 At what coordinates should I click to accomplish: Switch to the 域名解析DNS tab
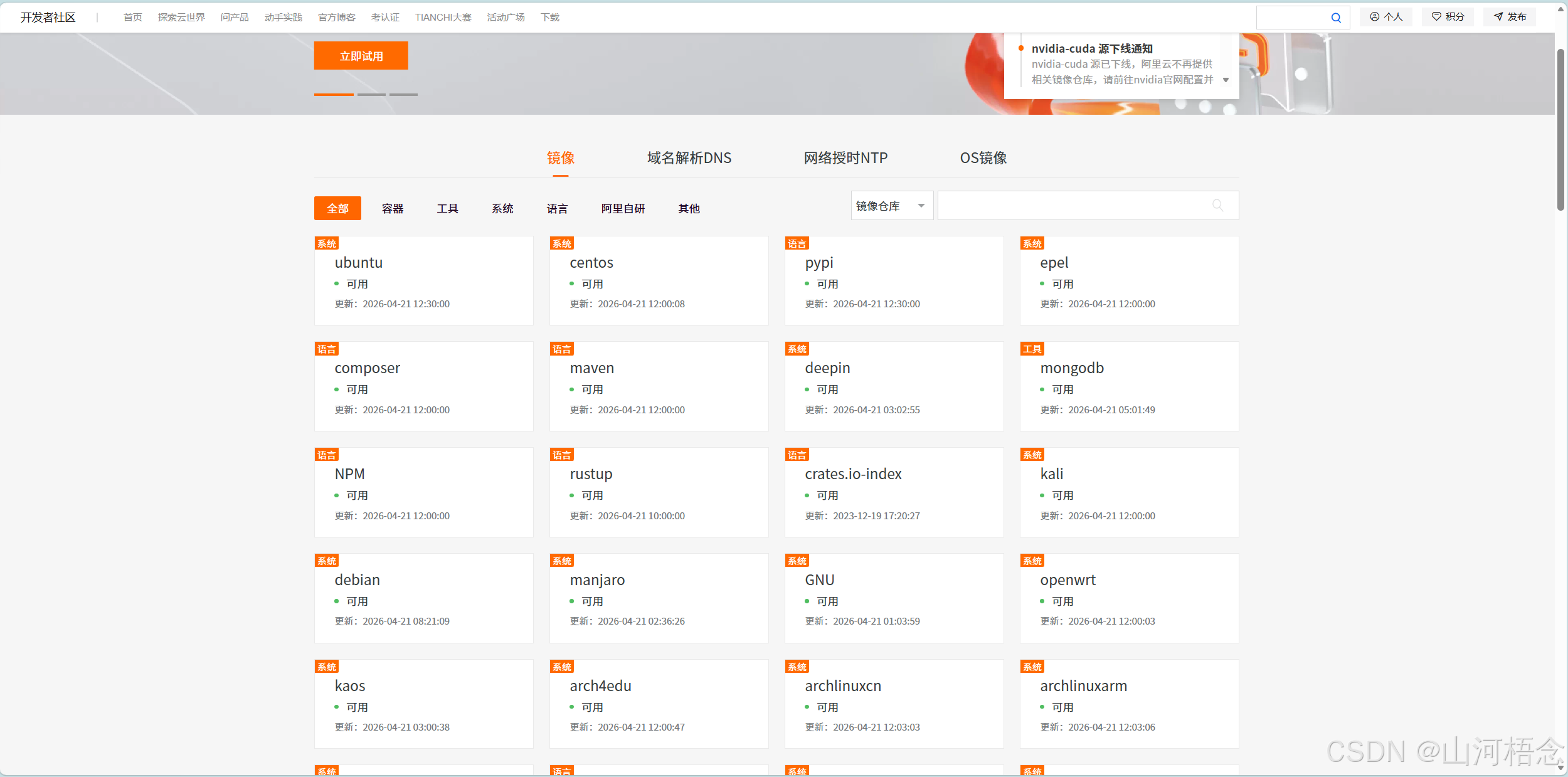pos(689,158)
